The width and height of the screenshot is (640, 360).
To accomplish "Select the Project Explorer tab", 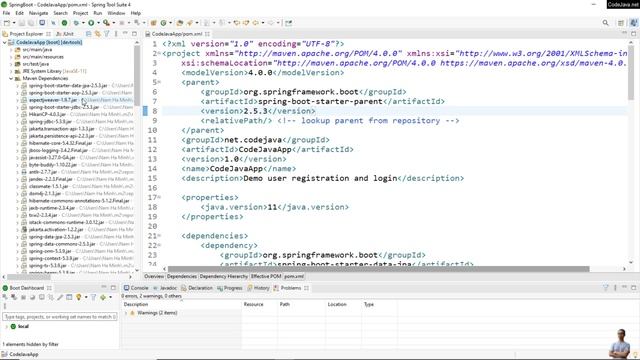I will pyautogui.click(x=26, y=34).
